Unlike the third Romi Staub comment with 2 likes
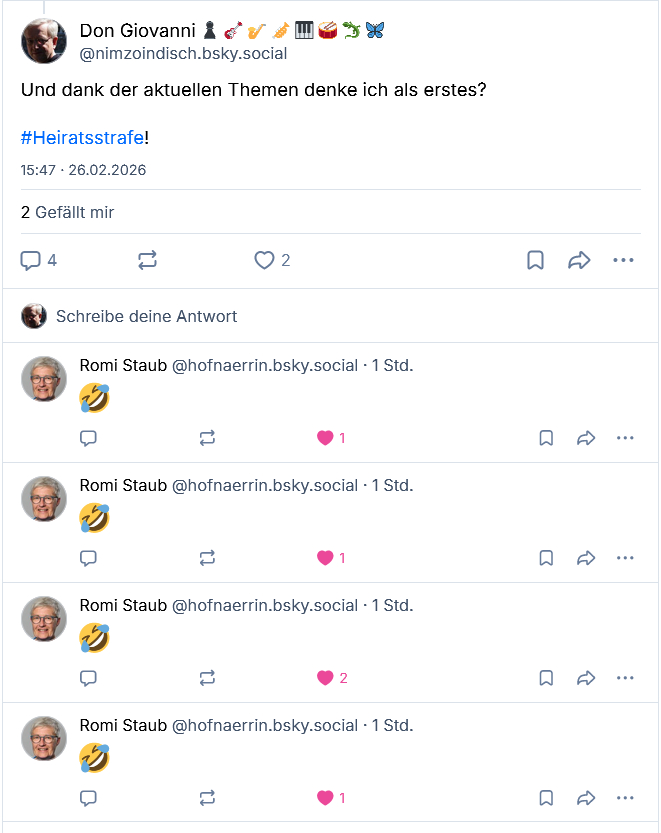The height and width of the screenshot is (833, 661). (x=325, y=678)
